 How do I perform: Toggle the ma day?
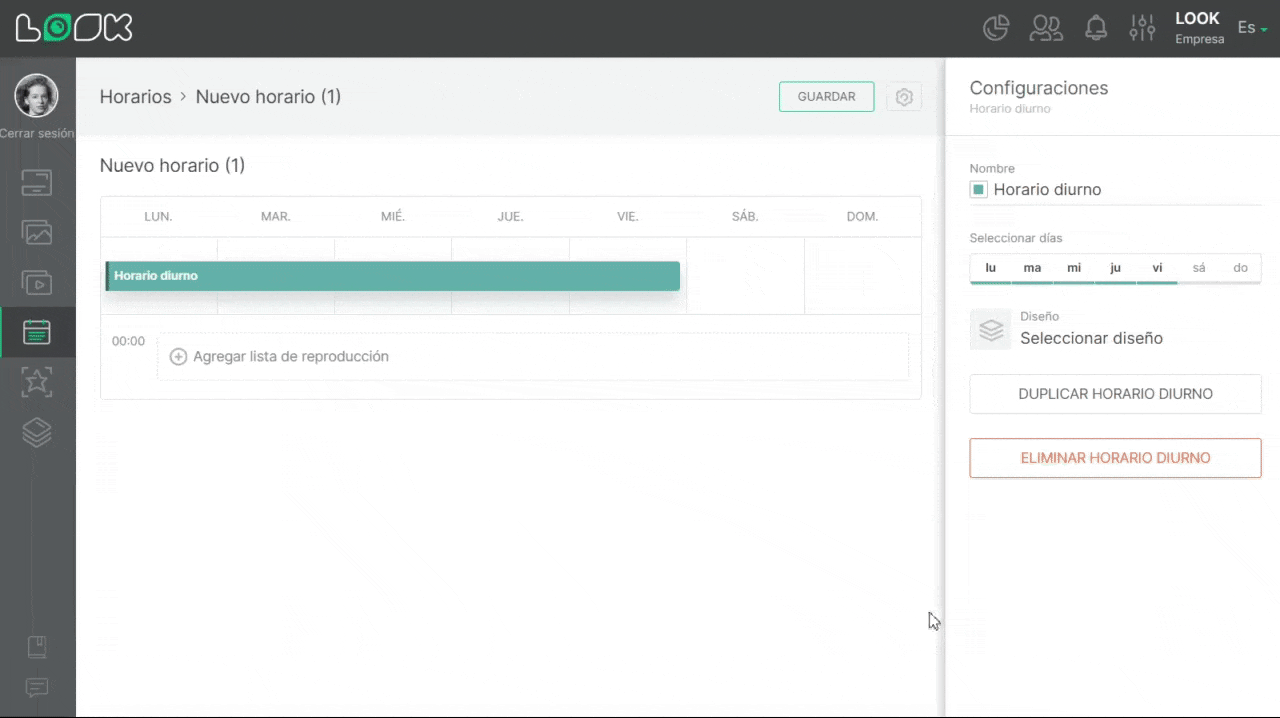click(1032, 268)
